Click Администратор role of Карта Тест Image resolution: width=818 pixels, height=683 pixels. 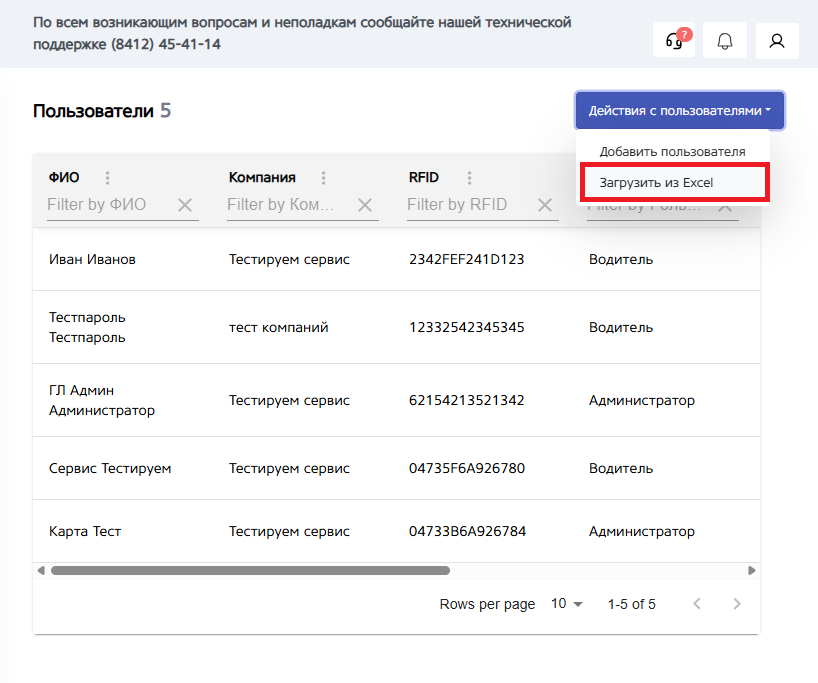[x=642, y=531]
